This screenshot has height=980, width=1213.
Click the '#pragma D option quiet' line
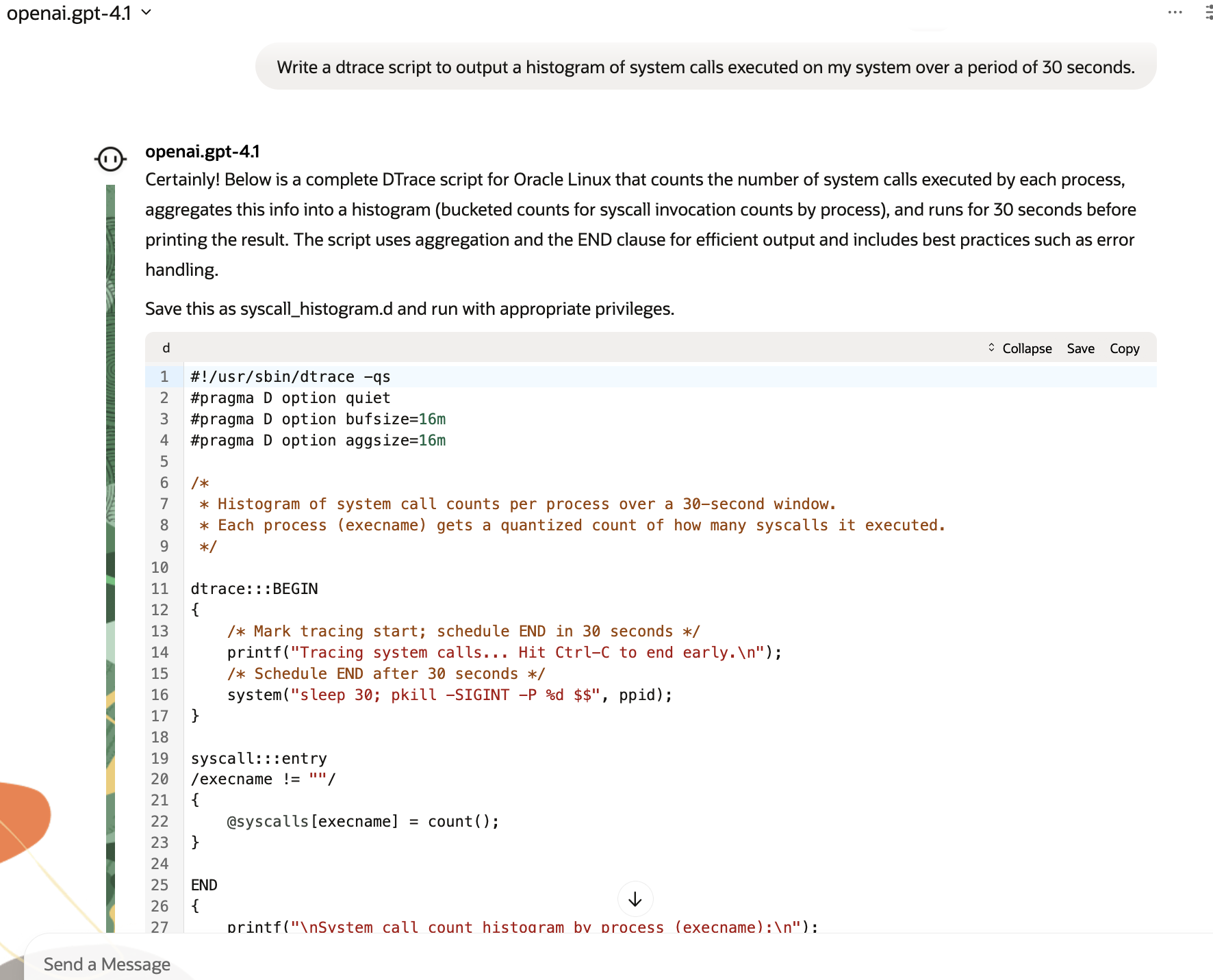(x=290, y=398)
